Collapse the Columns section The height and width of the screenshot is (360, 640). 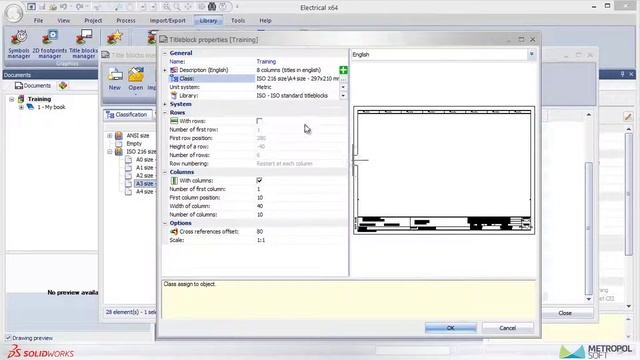(165, 172)
